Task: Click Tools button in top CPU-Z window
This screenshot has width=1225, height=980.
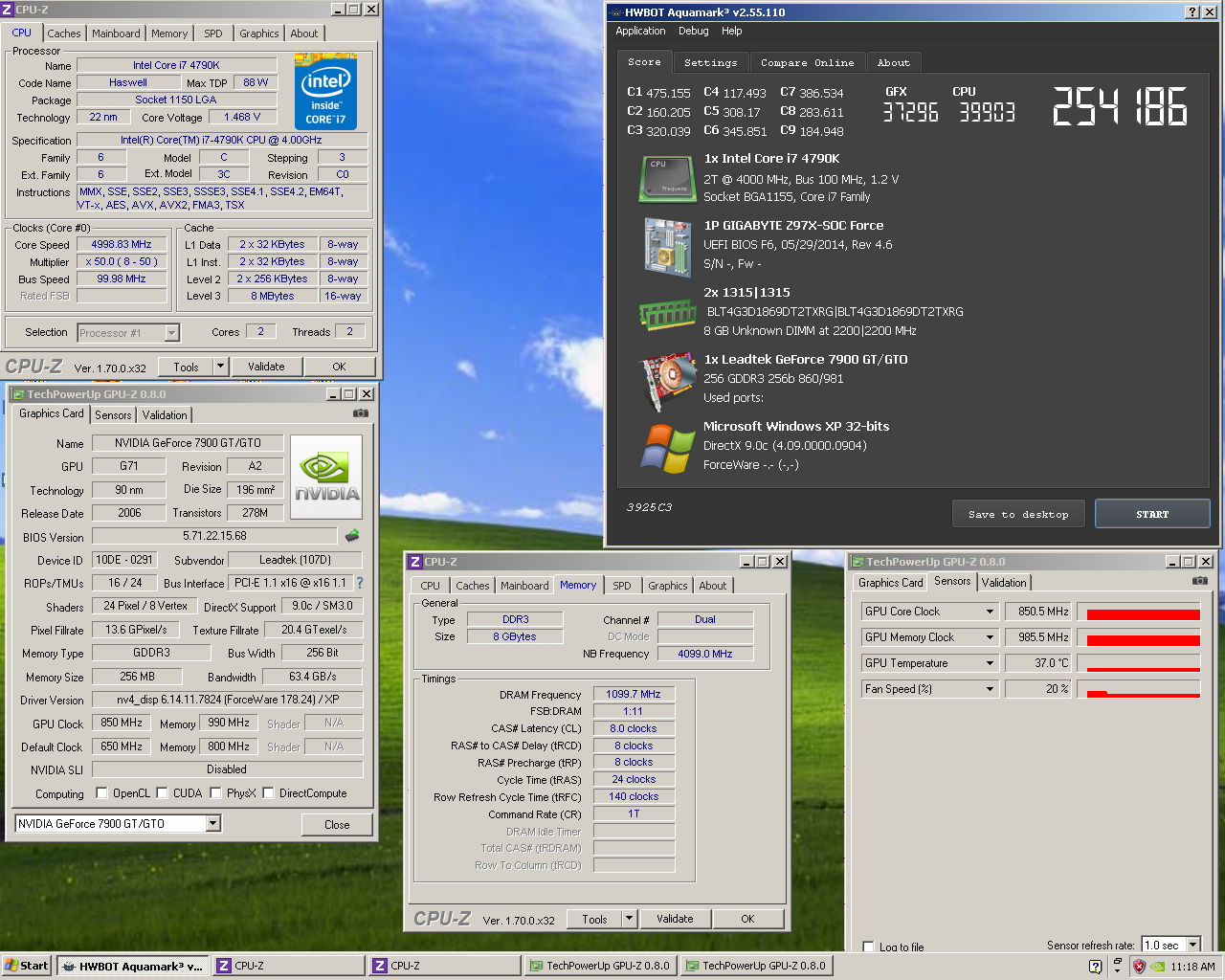Action: pos(187,367)
